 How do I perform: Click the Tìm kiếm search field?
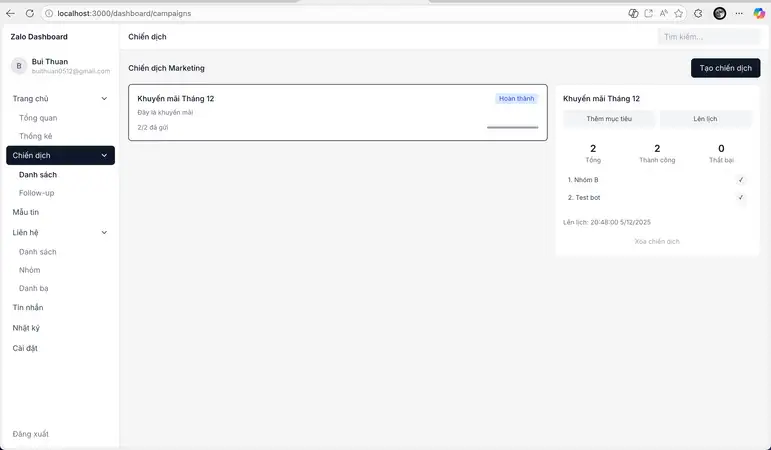coord(708,37)
